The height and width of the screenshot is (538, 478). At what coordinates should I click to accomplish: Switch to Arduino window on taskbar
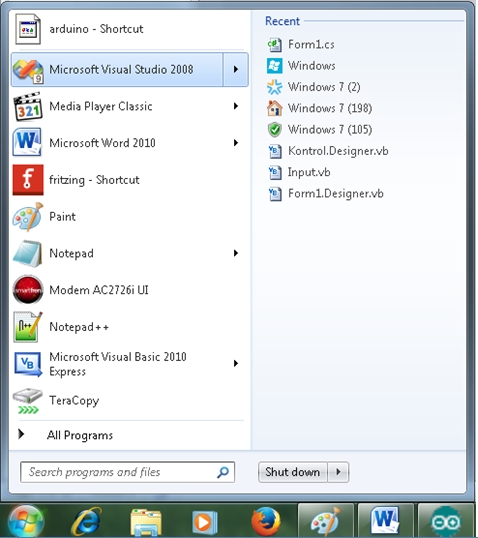pos(445,521)
